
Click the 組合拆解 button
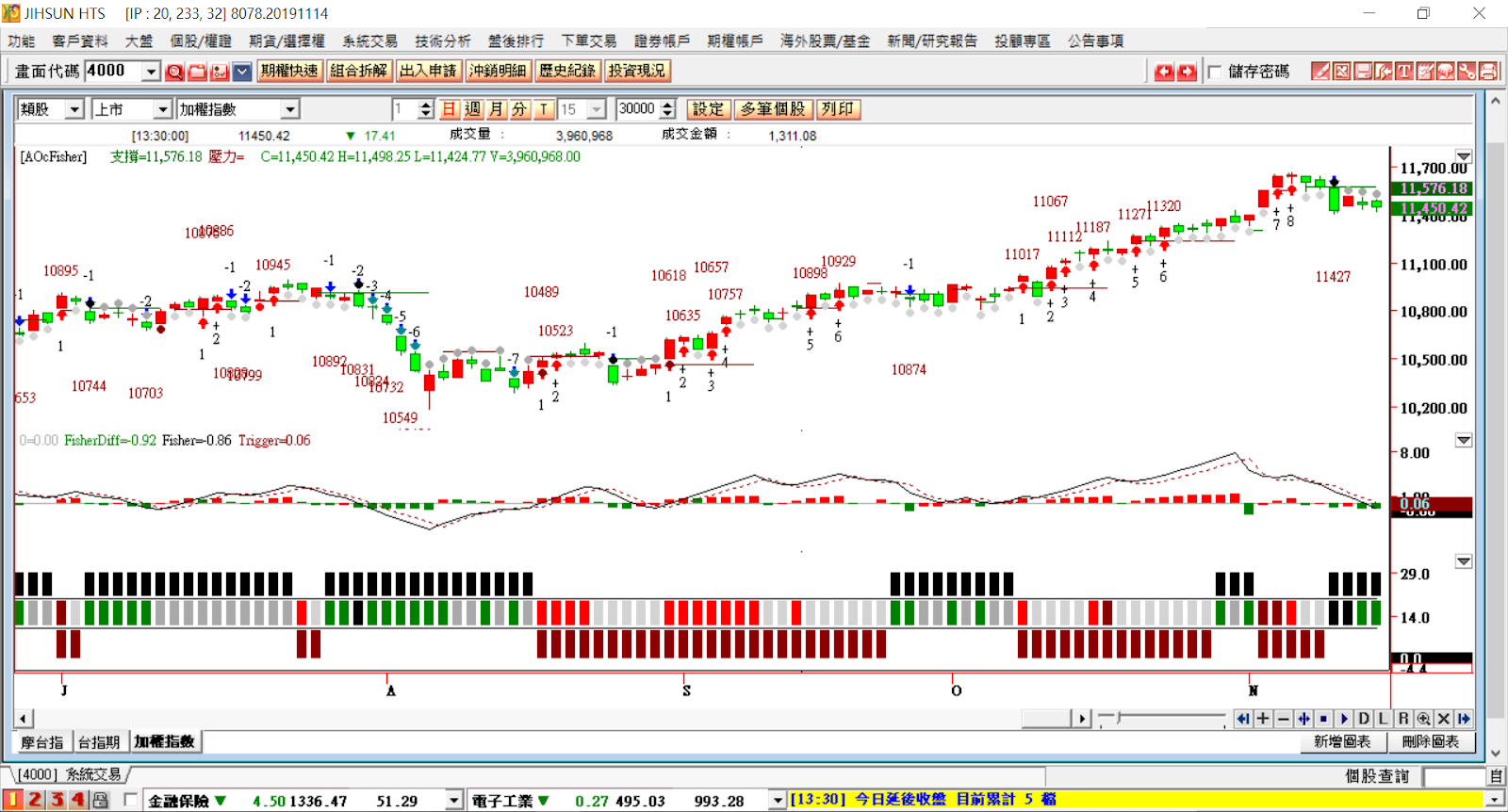point(359,71)
